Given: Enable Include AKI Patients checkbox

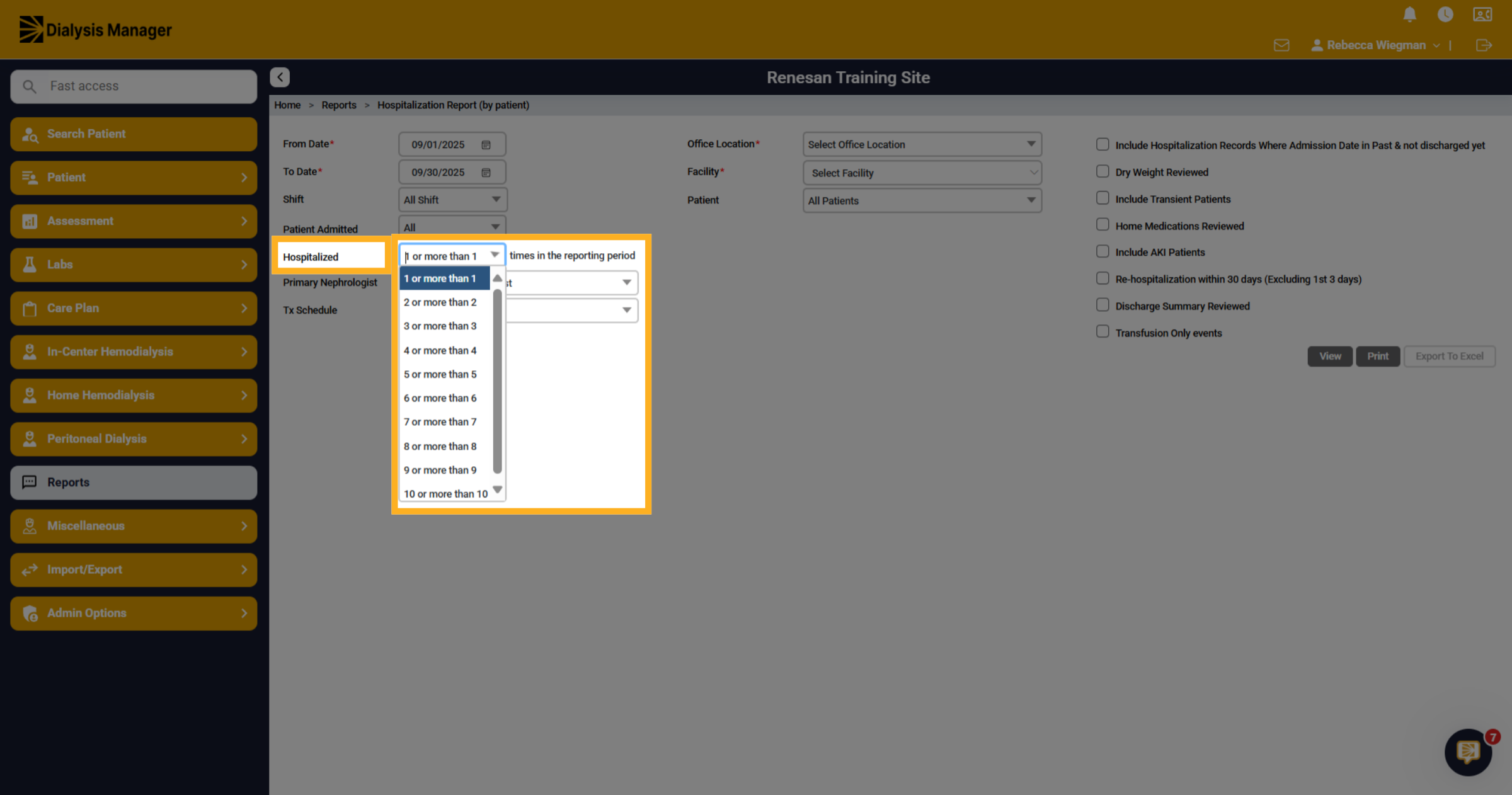Looking at the screenshot, I should pyautogui.click(x=1102, y=251).
